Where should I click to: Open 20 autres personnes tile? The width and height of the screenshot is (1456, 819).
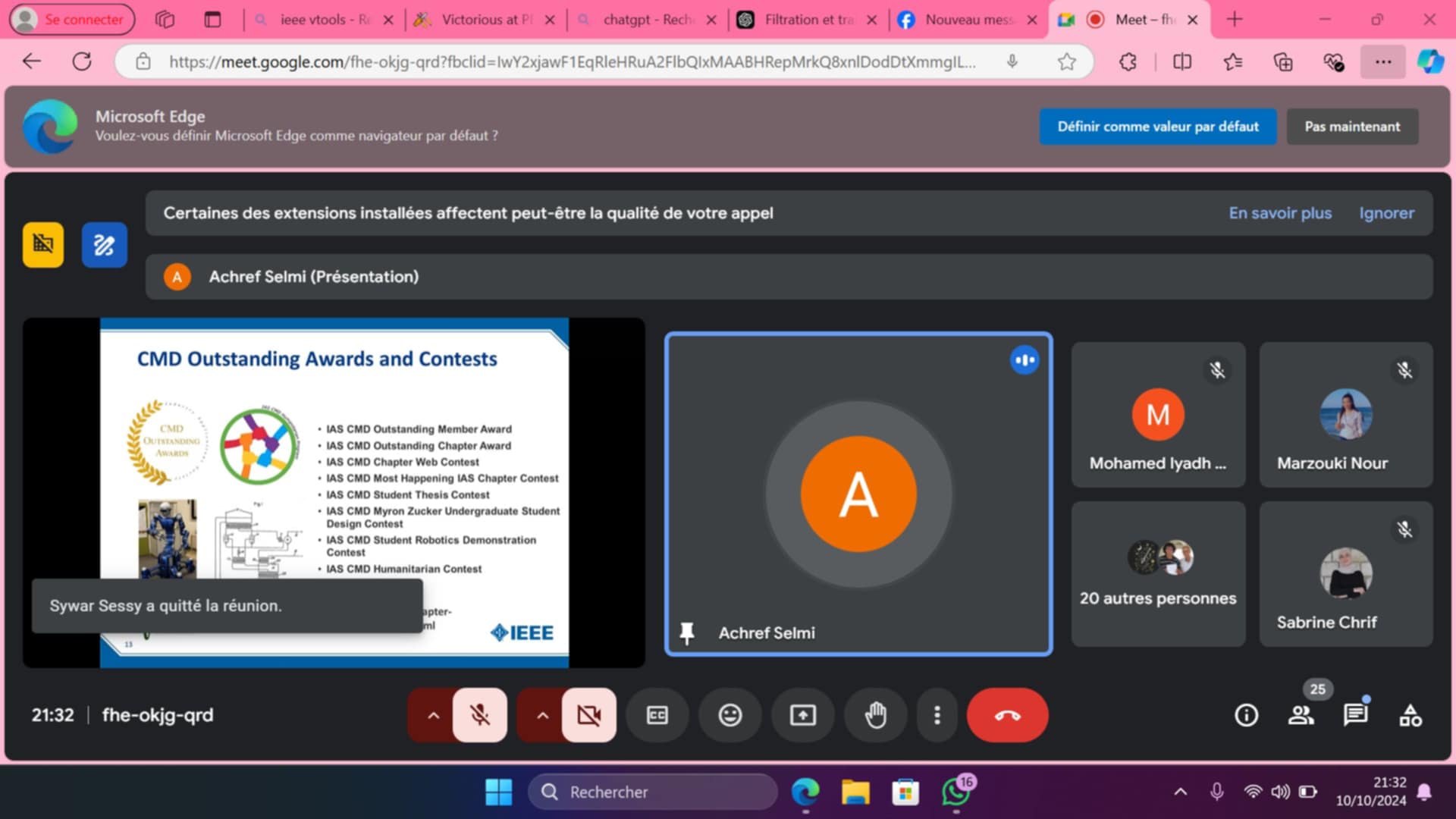(1158, 574)
